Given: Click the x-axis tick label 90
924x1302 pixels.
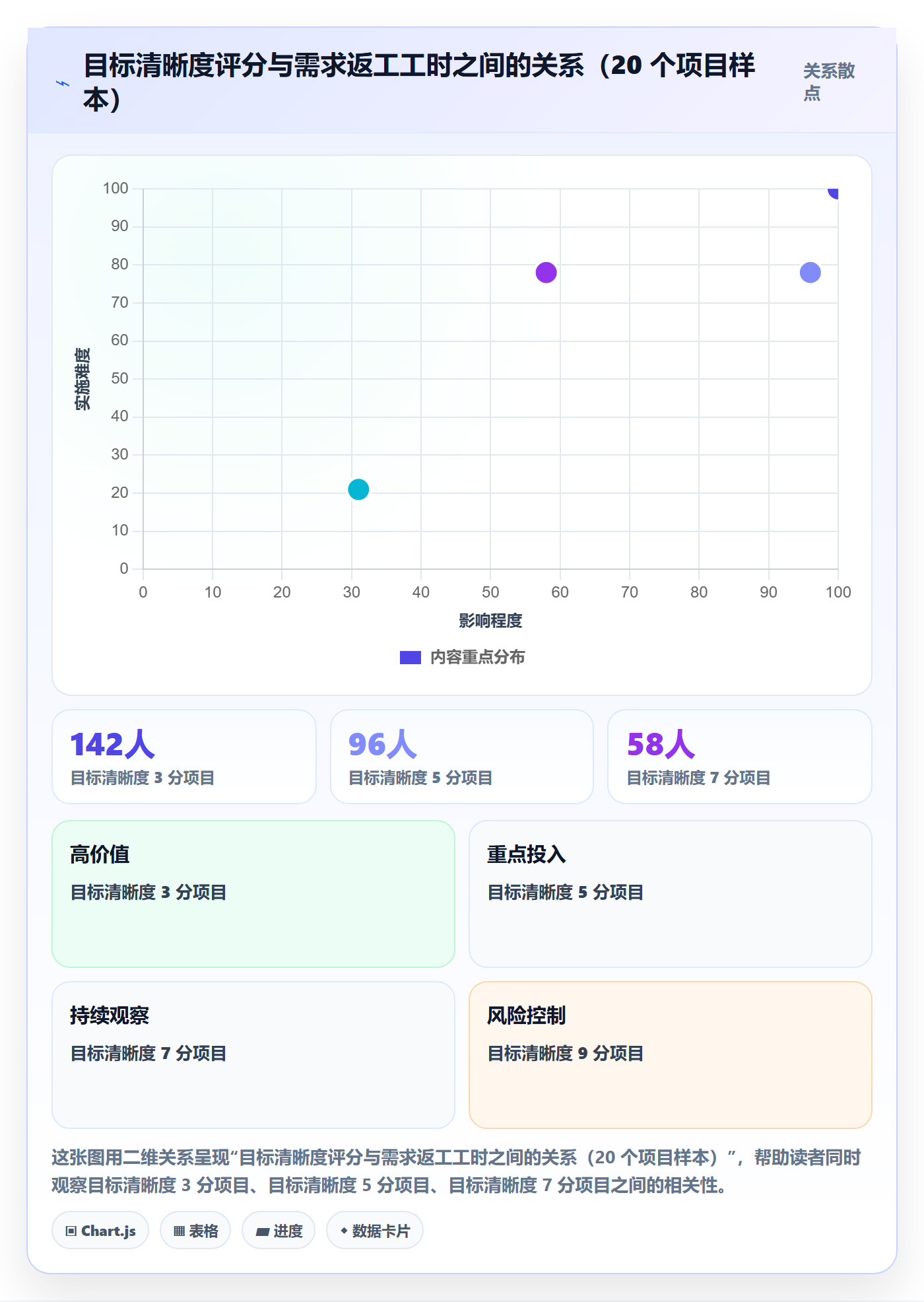Looking at the screenshot, I should pos(768,592).
